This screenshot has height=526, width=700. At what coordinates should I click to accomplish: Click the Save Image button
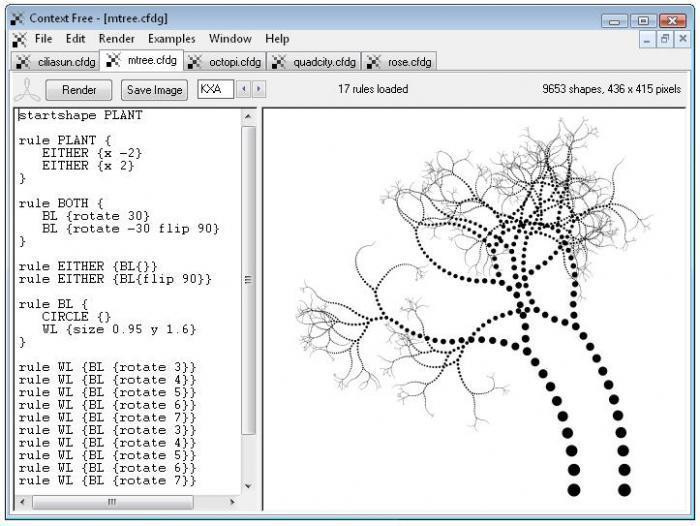[154, 90]
